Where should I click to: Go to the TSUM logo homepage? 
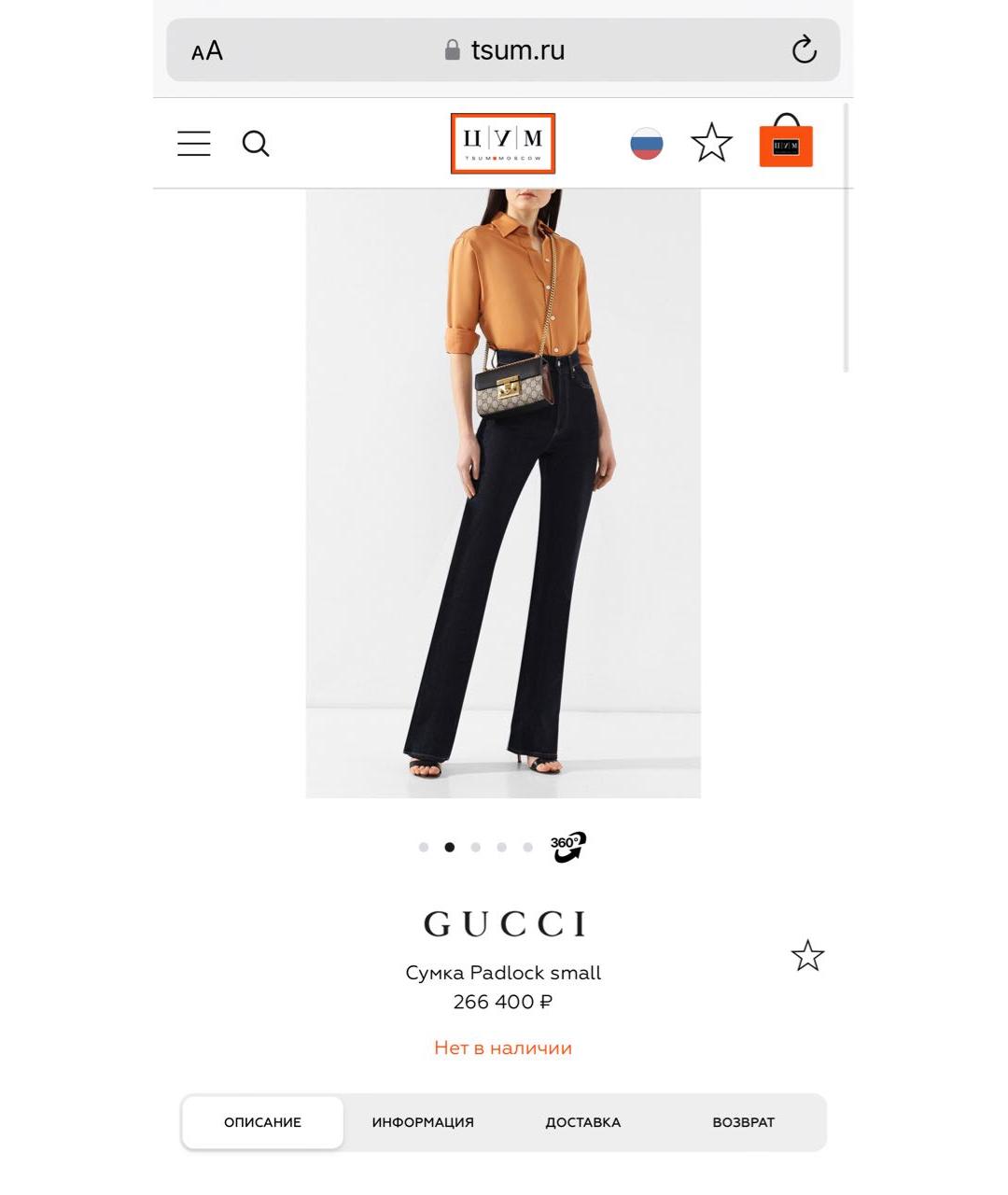[x=503, y=144]
